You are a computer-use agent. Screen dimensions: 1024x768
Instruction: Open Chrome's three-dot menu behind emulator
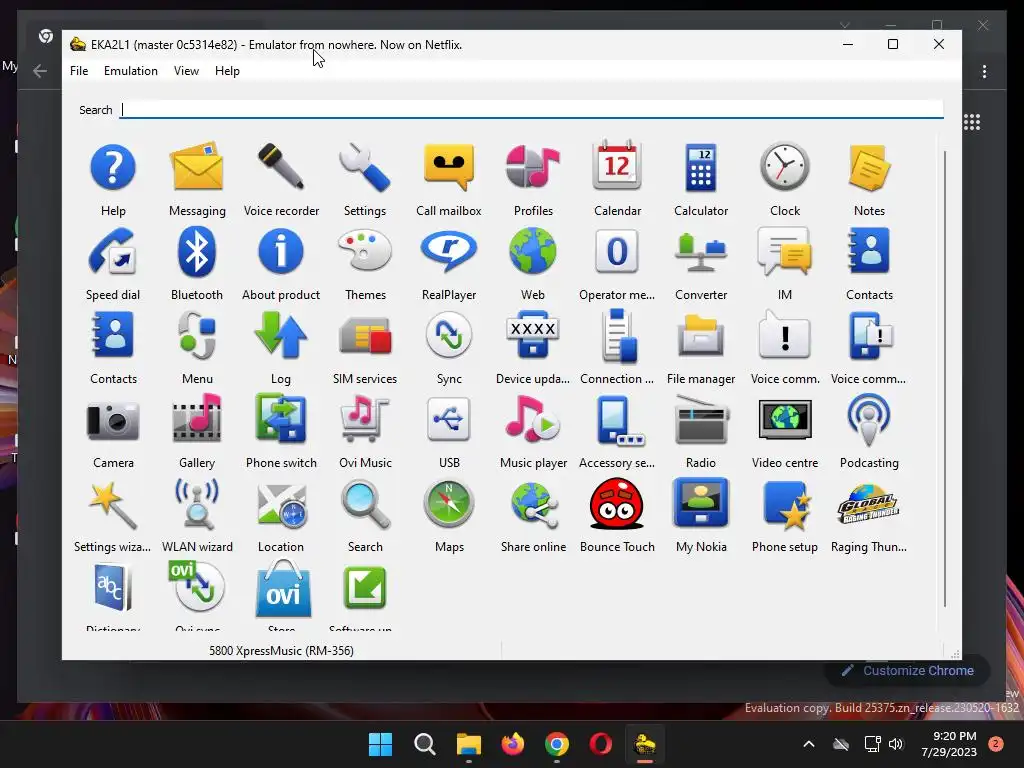[x=984, y=71]
